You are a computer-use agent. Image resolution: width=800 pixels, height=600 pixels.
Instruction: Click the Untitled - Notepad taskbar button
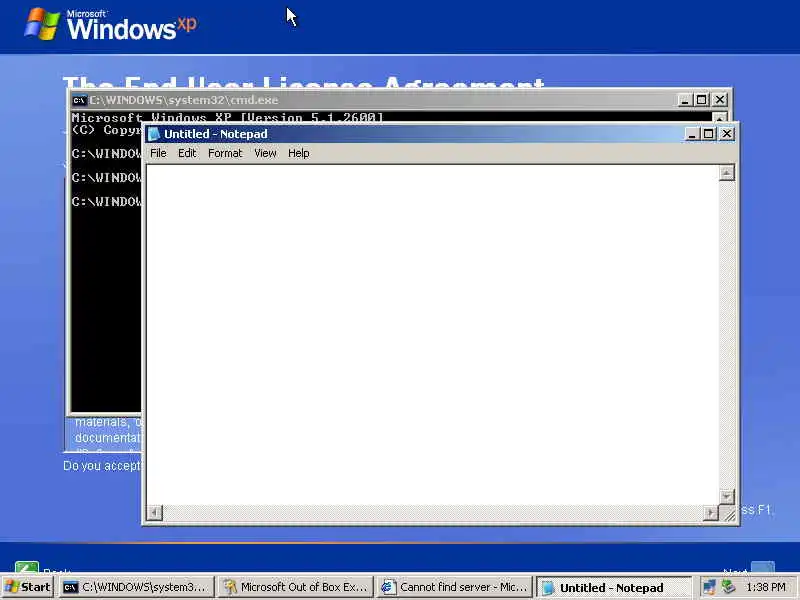pos(614,588)
